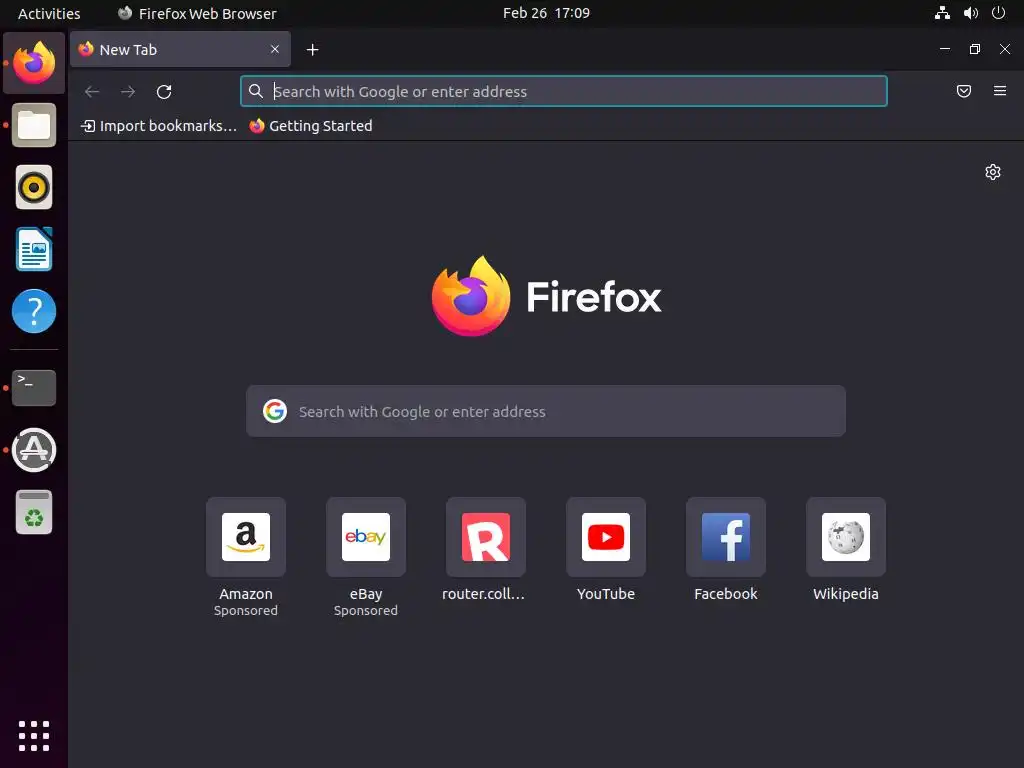Open Import bookmarks... from bookmarks toolbar
Image resolution: width=1024 pixels, height=768 pixels.
coord(159,126)
